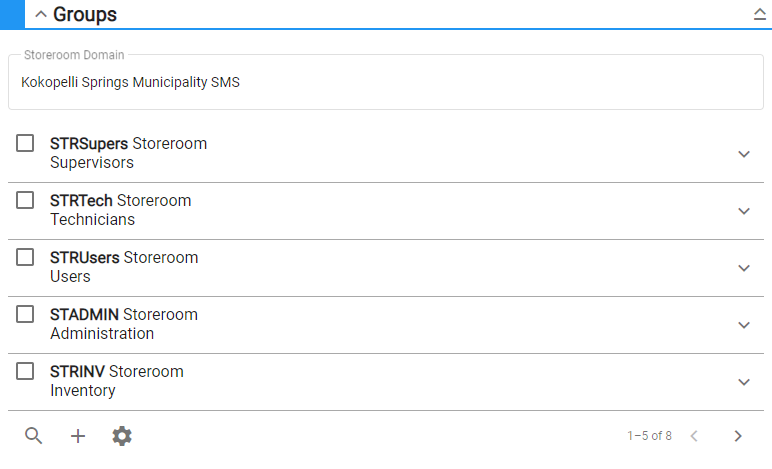
Task: Expand the STADMIN row details chevron
Action: [x=744, y=325]
